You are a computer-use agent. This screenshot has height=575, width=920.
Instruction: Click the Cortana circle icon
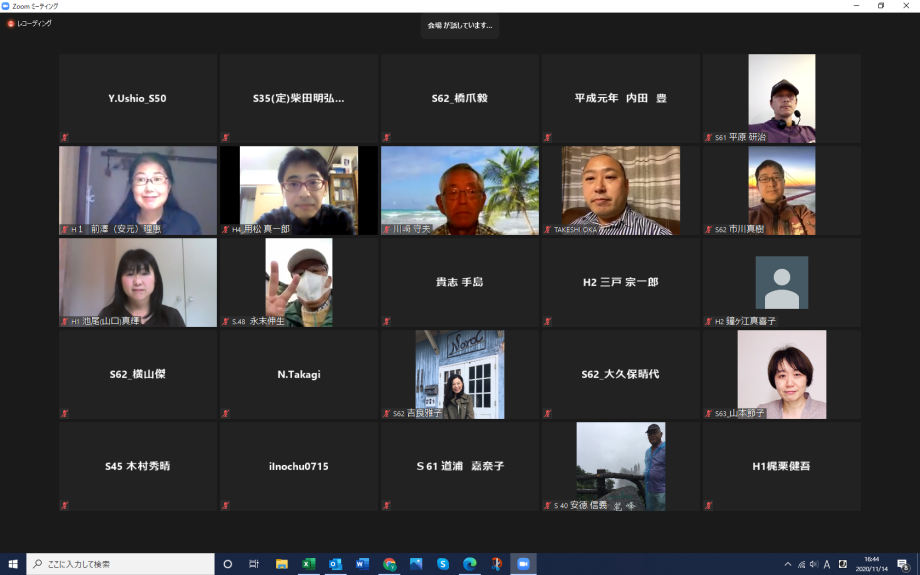(228, 564)
